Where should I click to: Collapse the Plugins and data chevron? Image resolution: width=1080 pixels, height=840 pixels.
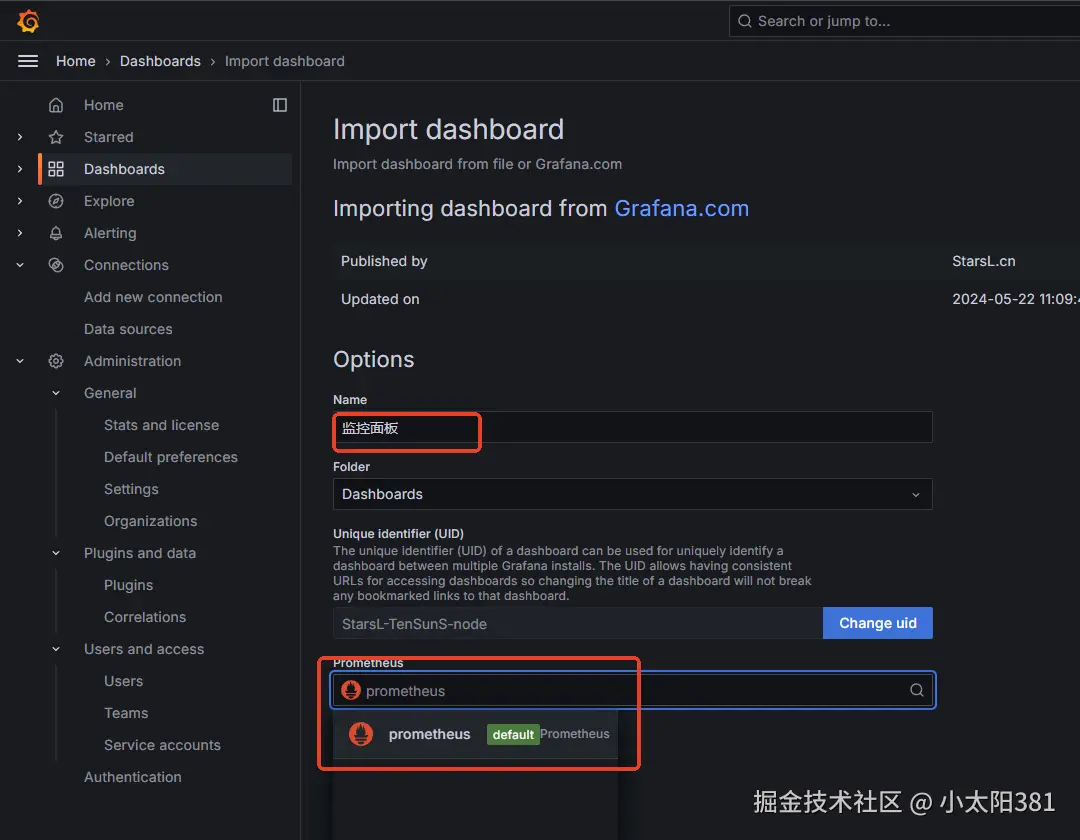(x=56, y=553)
